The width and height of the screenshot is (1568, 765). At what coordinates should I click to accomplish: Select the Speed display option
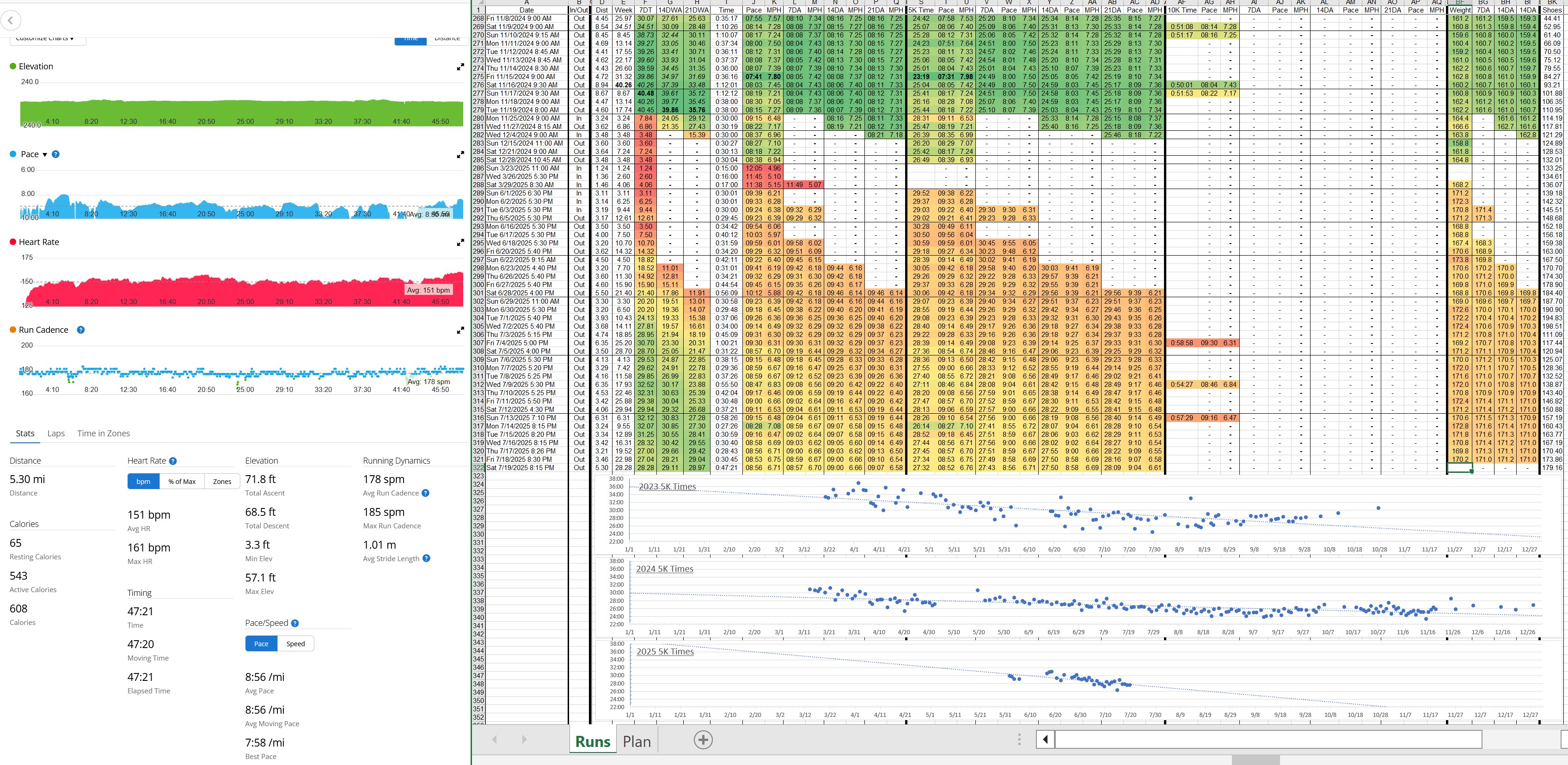click(296, 644)
